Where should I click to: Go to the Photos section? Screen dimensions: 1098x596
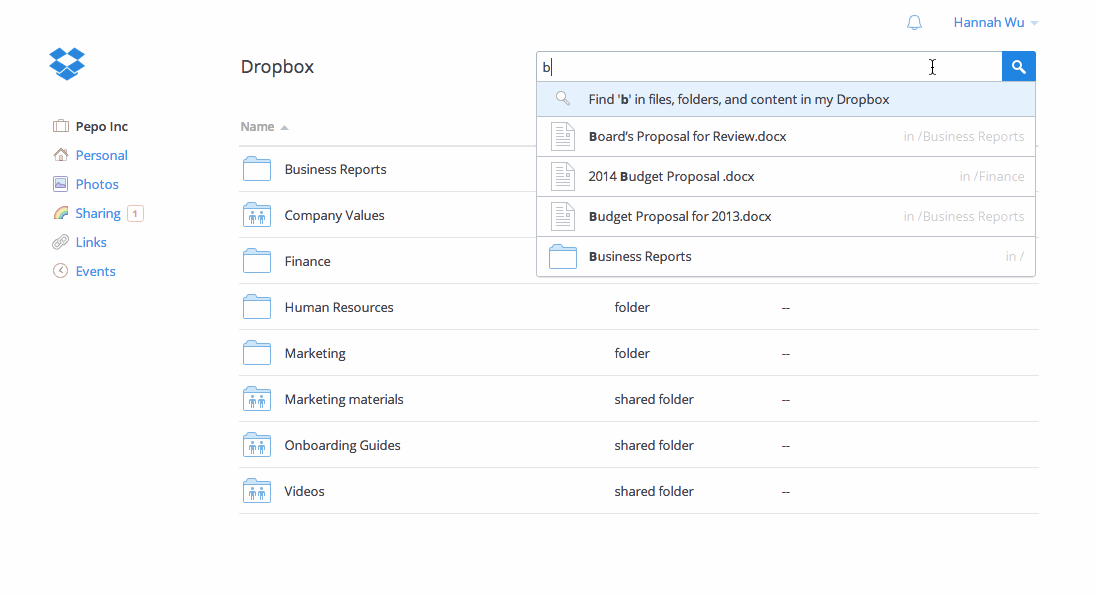[97, 184]
